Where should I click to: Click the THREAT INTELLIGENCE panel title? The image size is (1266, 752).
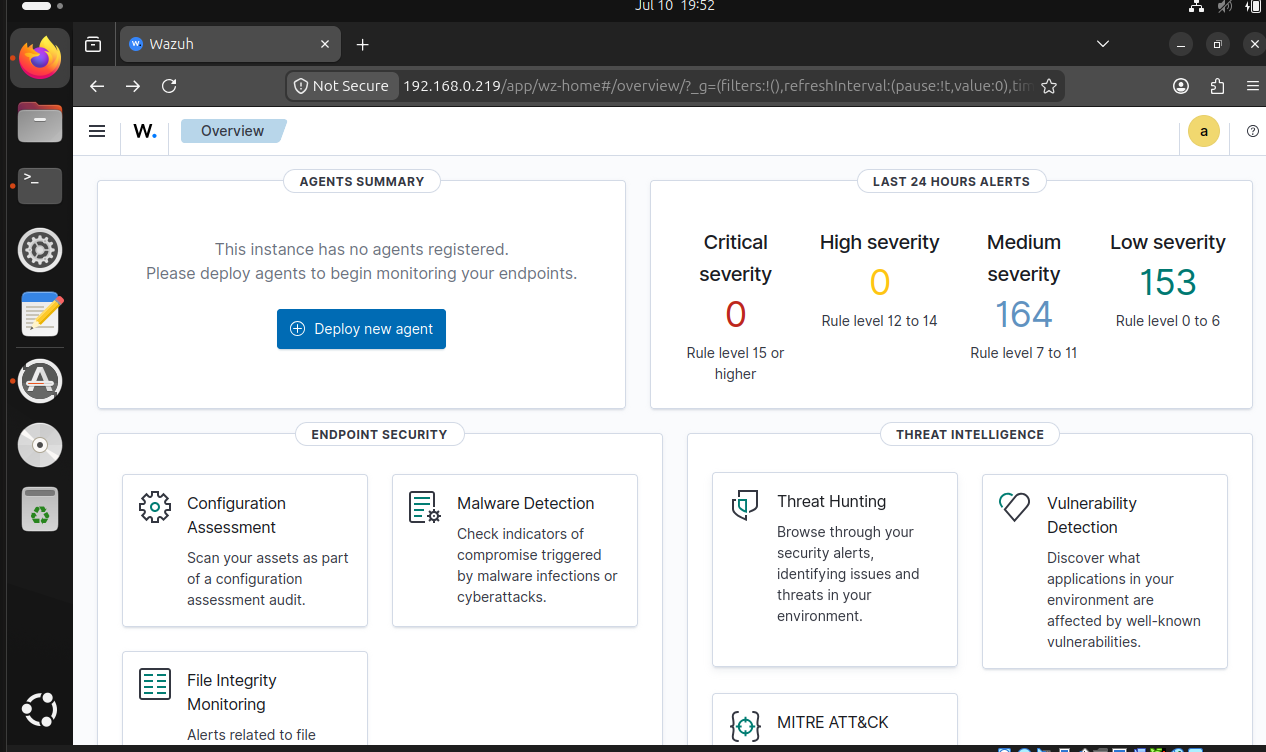pos(970,434)
